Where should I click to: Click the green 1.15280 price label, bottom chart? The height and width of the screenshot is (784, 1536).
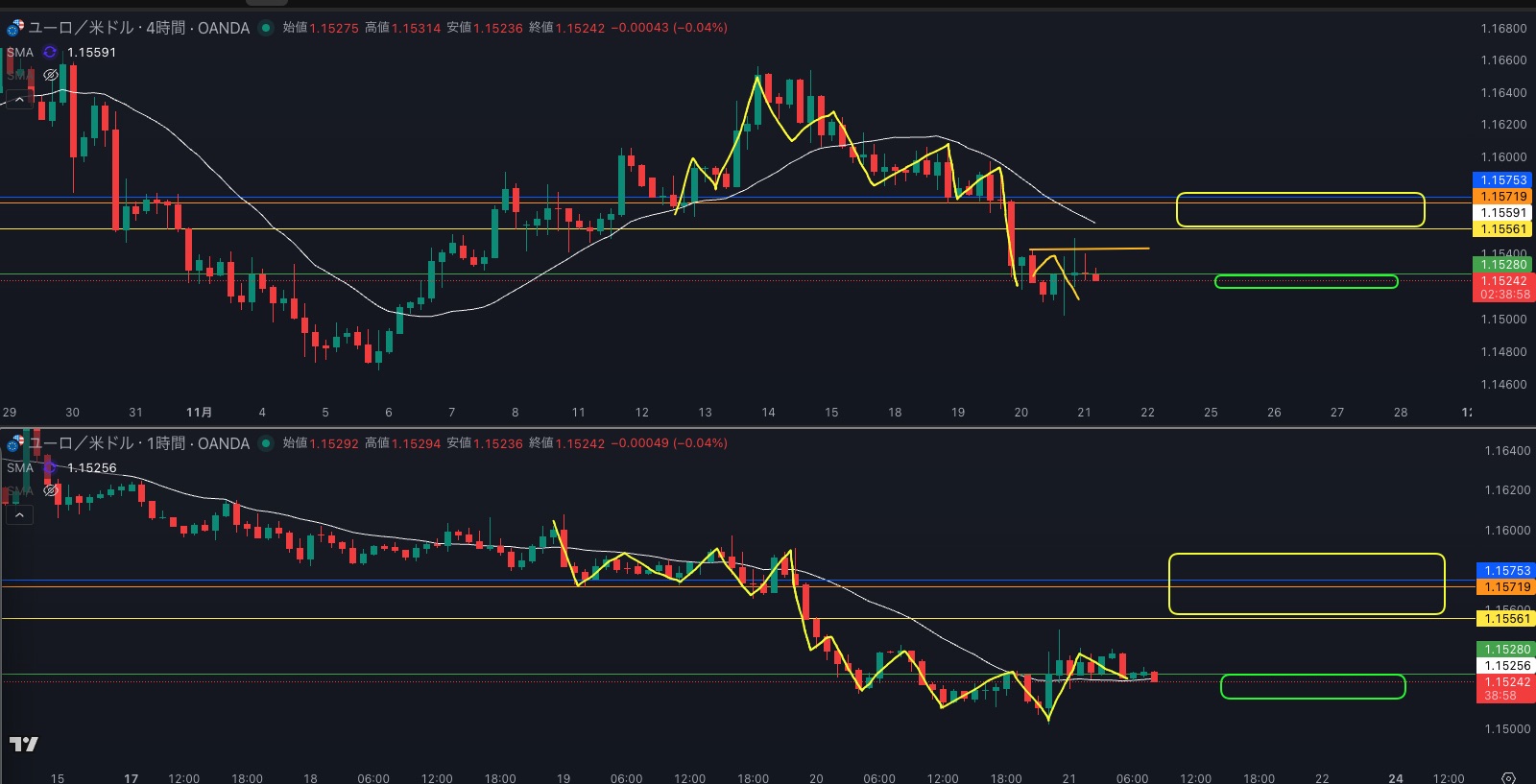(x=1506, y=650)
